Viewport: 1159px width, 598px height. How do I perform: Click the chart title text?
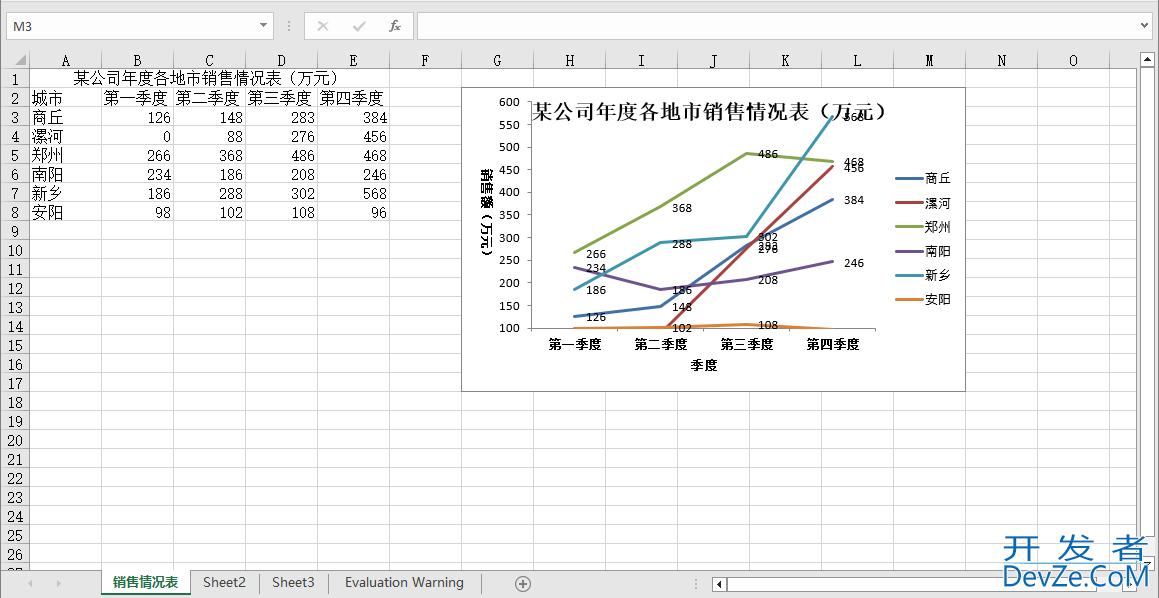click(x=710, y=112)
